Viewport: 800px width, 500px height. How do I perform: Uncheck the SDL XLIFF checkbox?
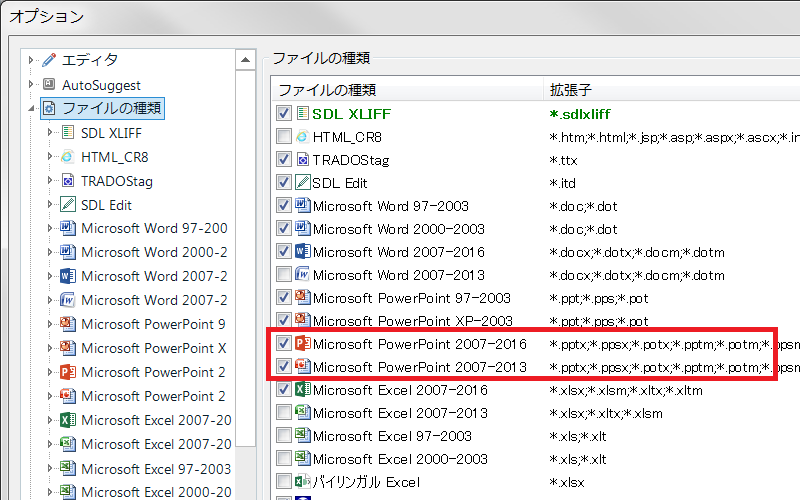click(284, 113)
